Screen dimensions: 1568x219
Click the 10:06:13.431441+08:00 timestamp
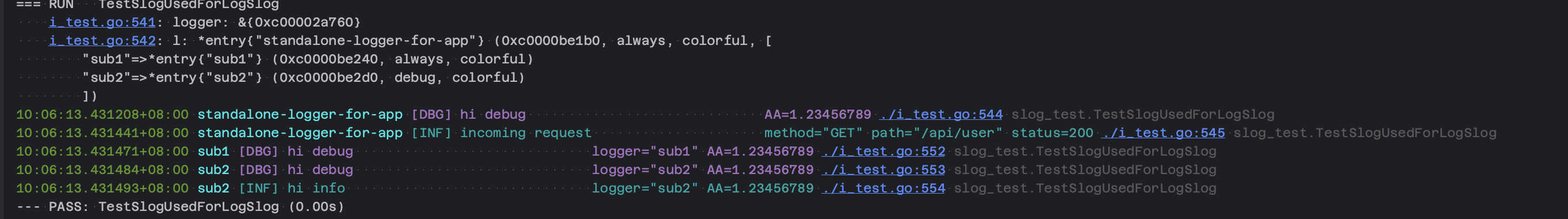[102, 133]
